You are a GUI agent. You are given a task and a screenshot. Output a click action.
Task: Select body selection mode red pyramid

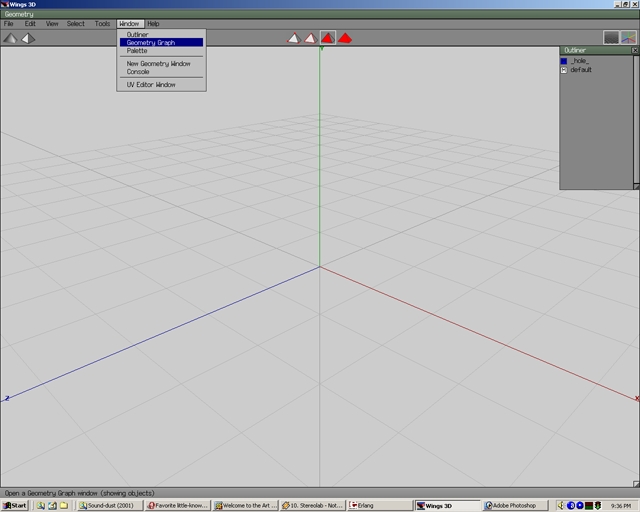(345, 38)
